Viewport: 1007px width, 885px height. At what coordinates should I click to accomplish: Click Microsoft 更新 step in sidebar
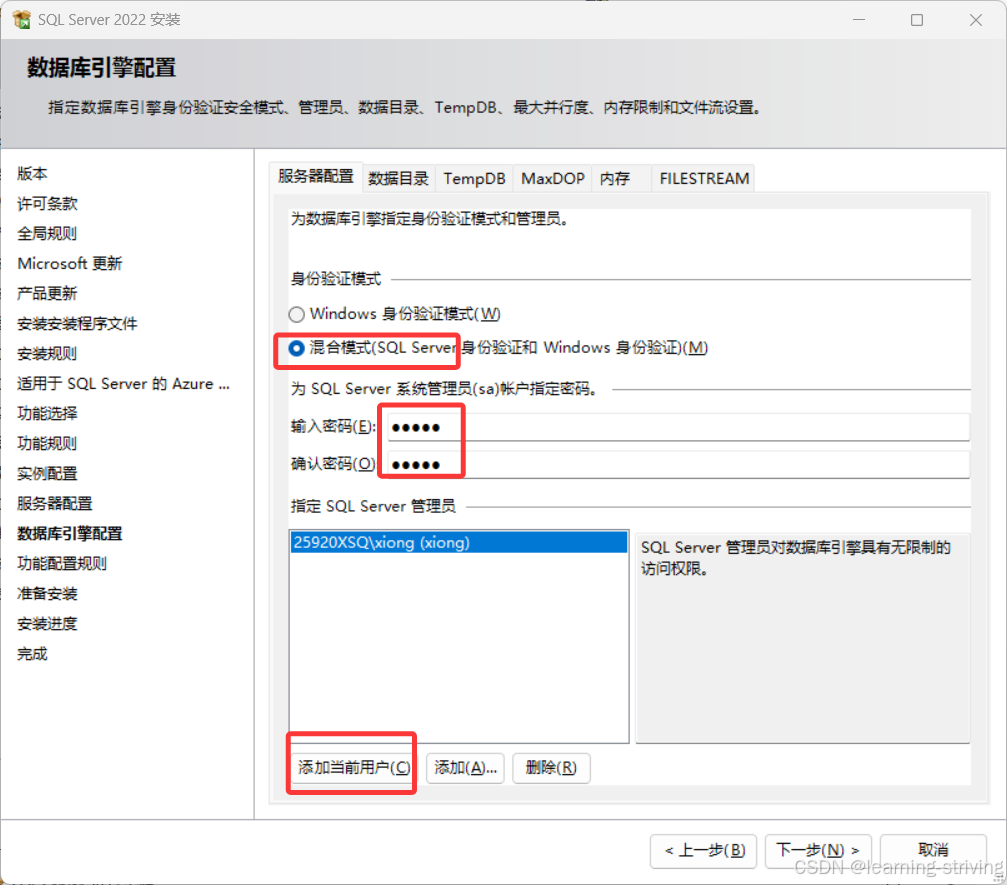[69, 264]
